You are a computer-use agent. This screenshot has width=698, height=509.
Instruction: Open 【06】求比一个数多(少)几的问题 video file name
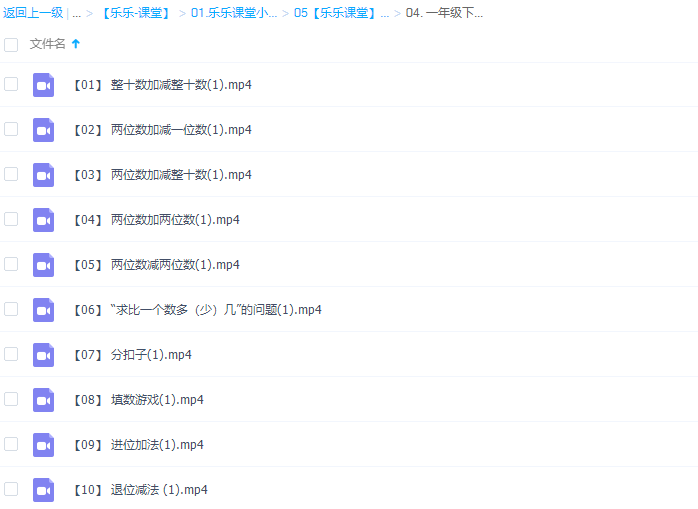197,310
